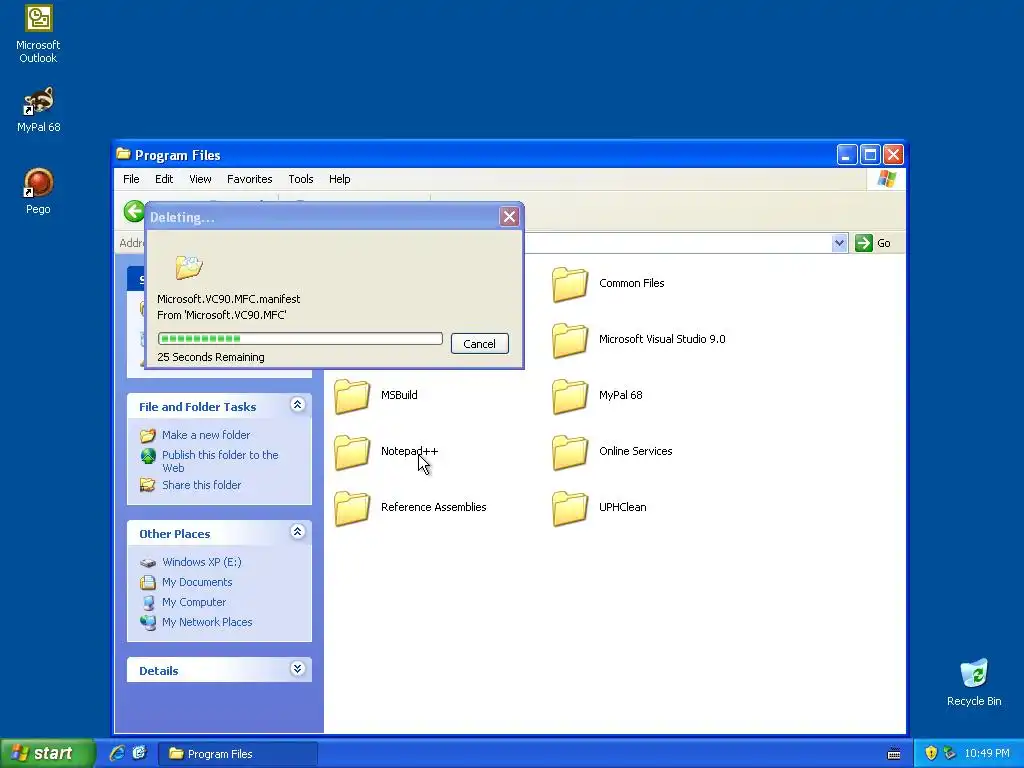Go to Windows XP (E:) drive
The image size is (1024, 768).
point(201,562)
